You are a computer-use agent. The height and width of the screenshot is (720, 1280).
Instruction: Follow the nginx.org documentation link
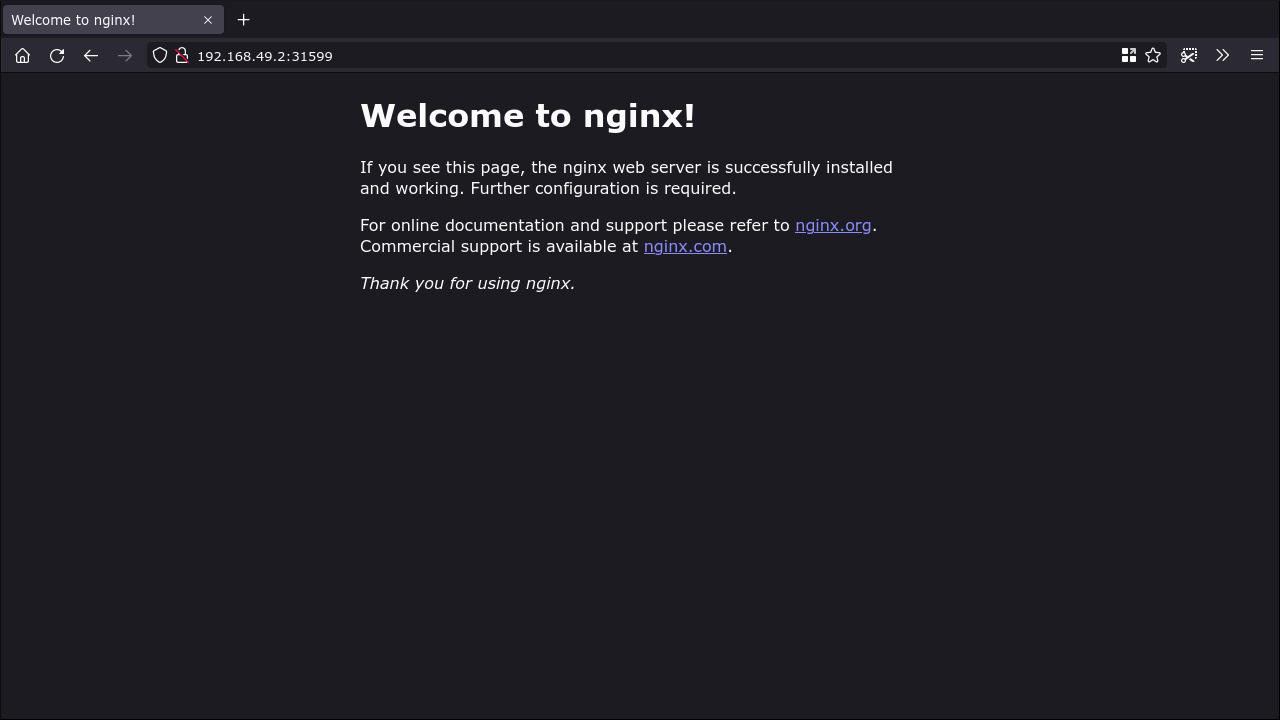point(833,226)
